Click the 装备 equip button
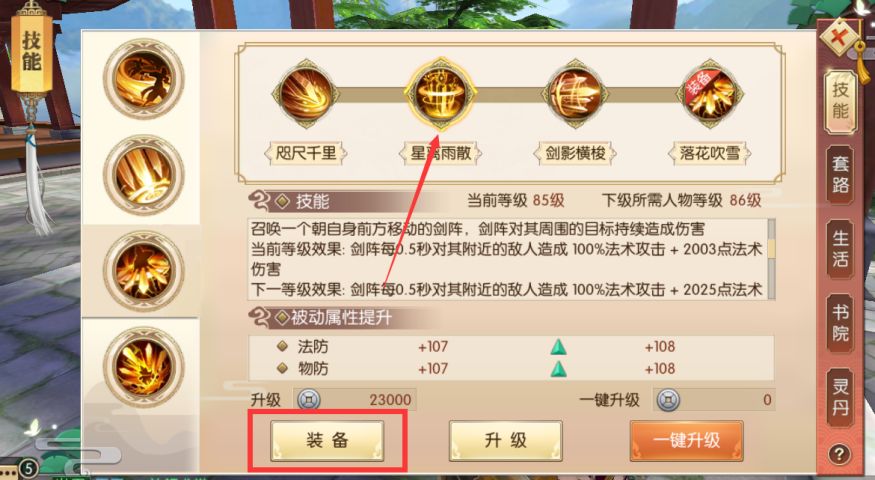Screen dimensions: 875x480 327,440
